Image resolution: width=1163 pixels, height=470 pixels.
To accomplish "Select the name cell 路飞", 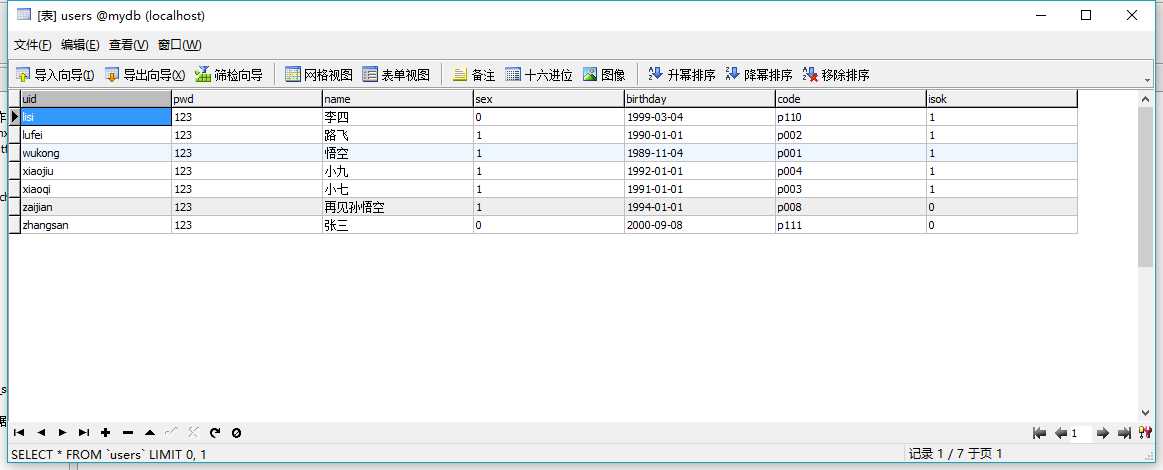I will (398, 135).
